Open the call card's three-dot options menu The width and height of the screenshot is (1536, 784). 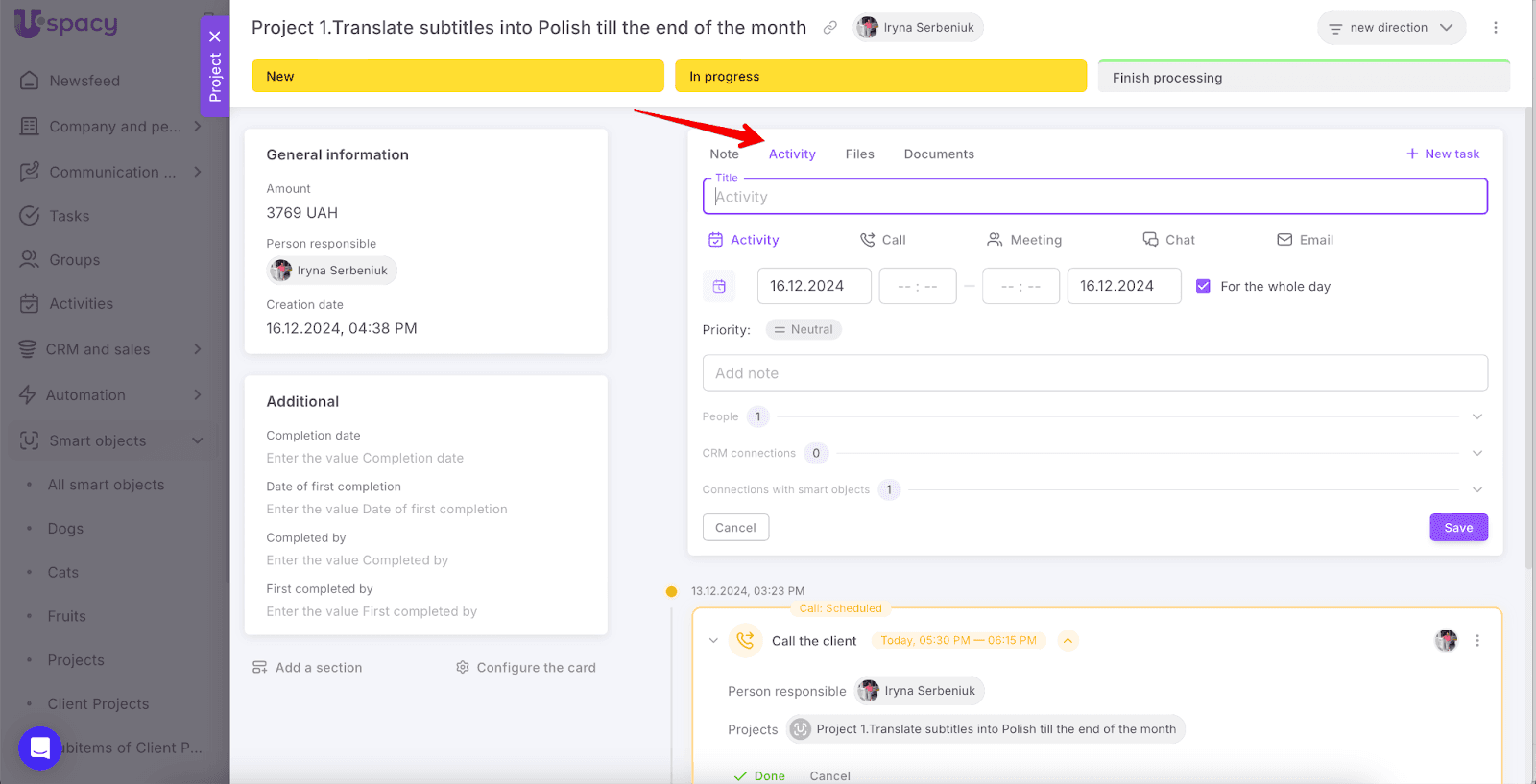pos(1477,641)
